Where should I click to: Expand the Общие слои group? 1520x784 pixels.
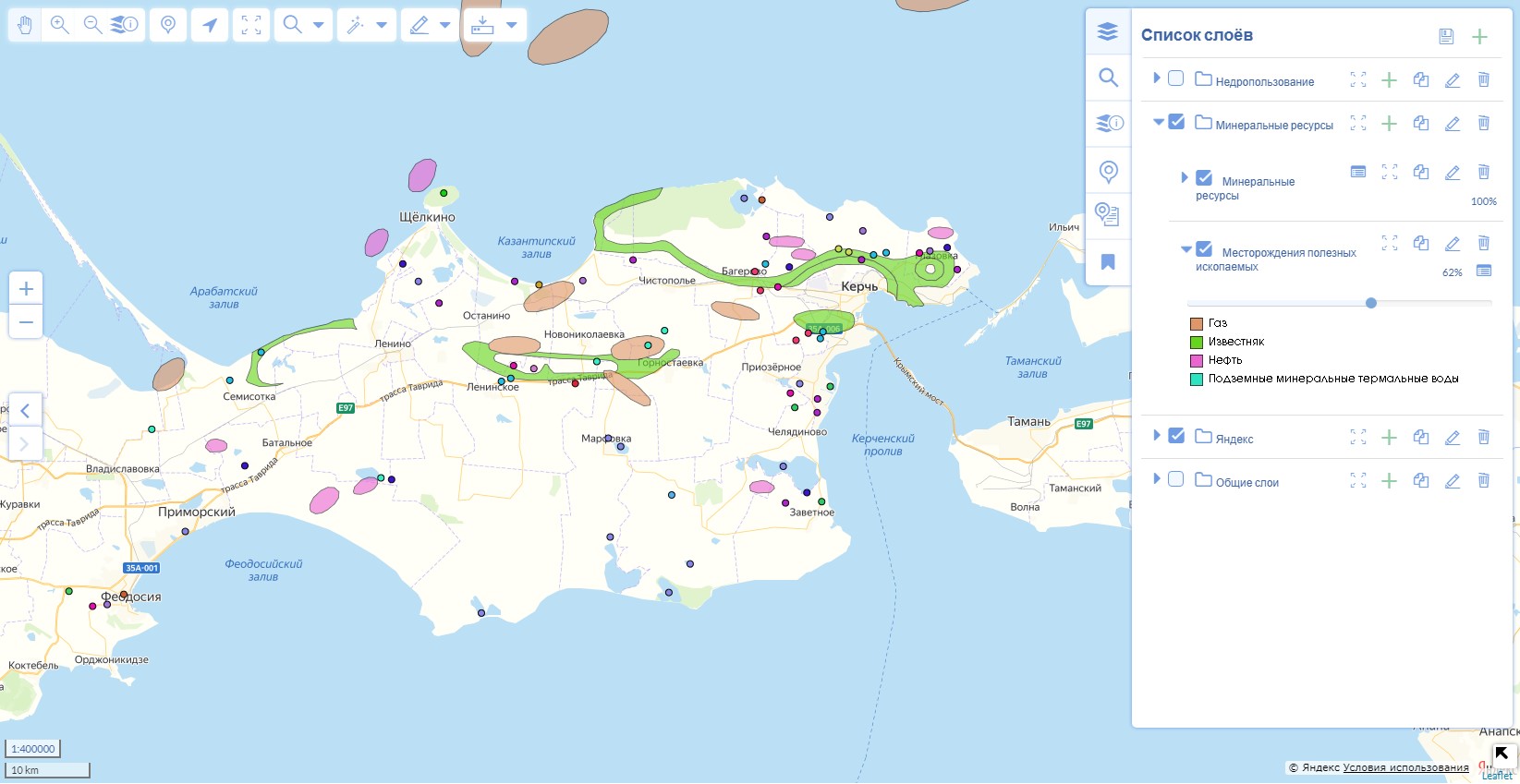coord(1156,479)
